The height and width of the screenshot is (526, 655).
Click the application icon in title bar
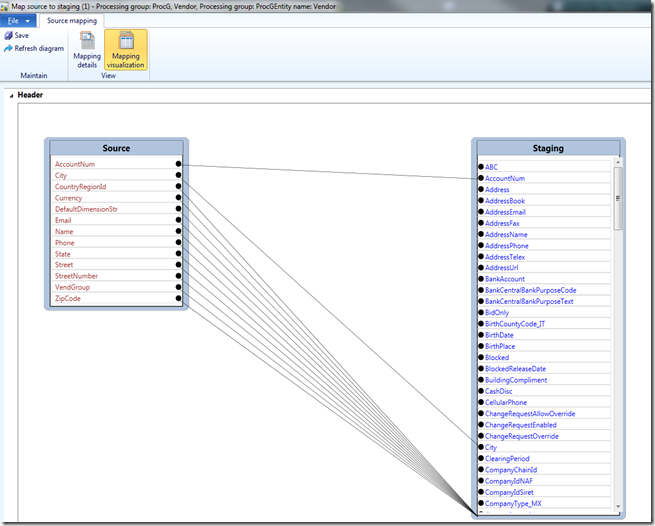tap(4, 6)
